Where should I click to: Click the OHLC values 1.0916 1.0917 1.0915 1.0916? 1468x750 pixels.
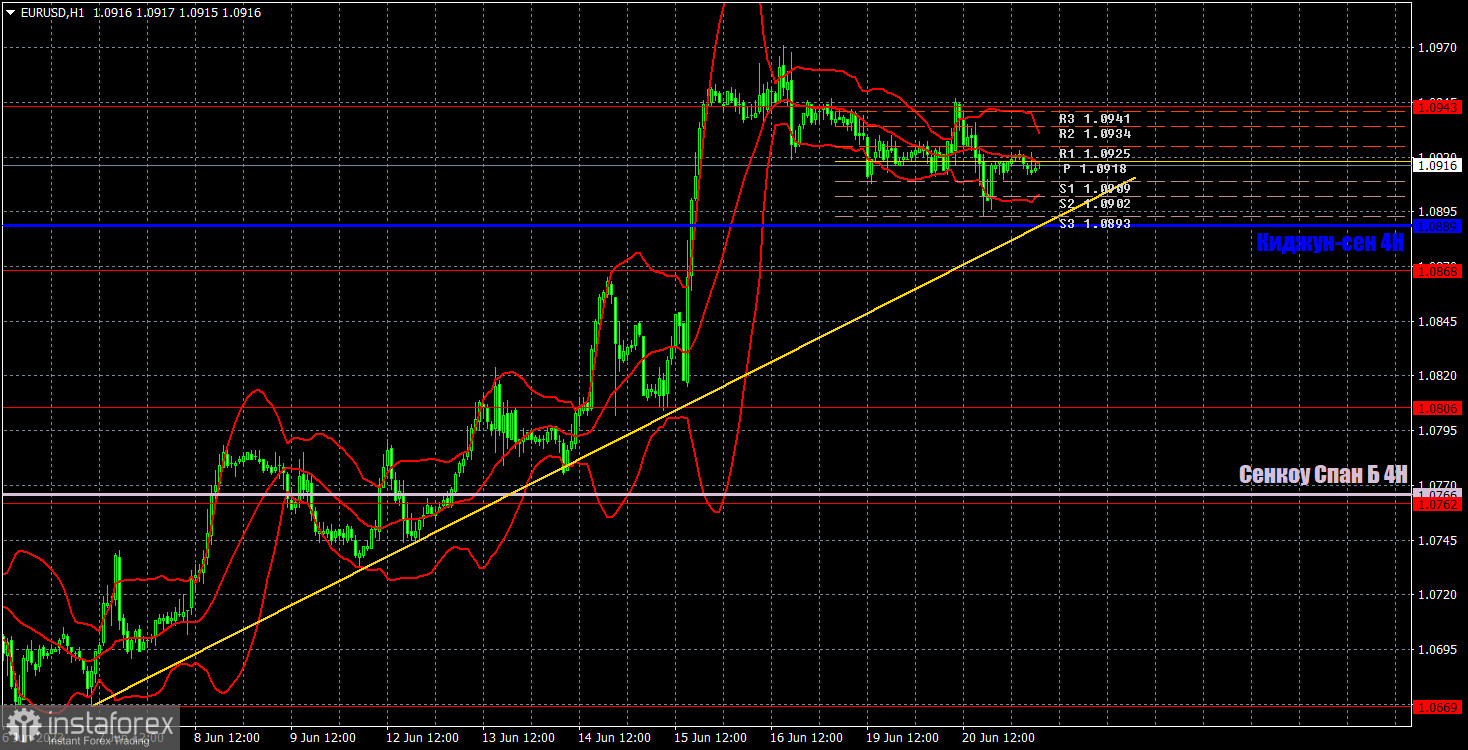[x=177, y=13]
